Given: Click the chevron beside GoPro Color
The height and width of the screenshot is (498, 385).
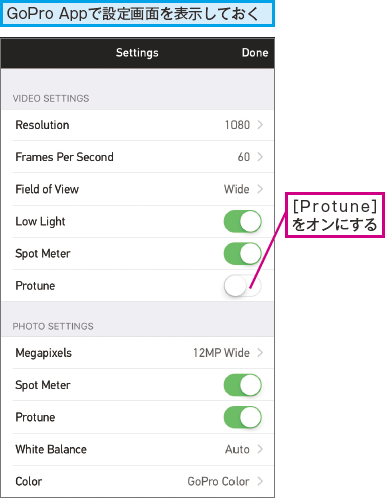Looking at the screenshot, I should pyautogui.click(x=260, y=481).
